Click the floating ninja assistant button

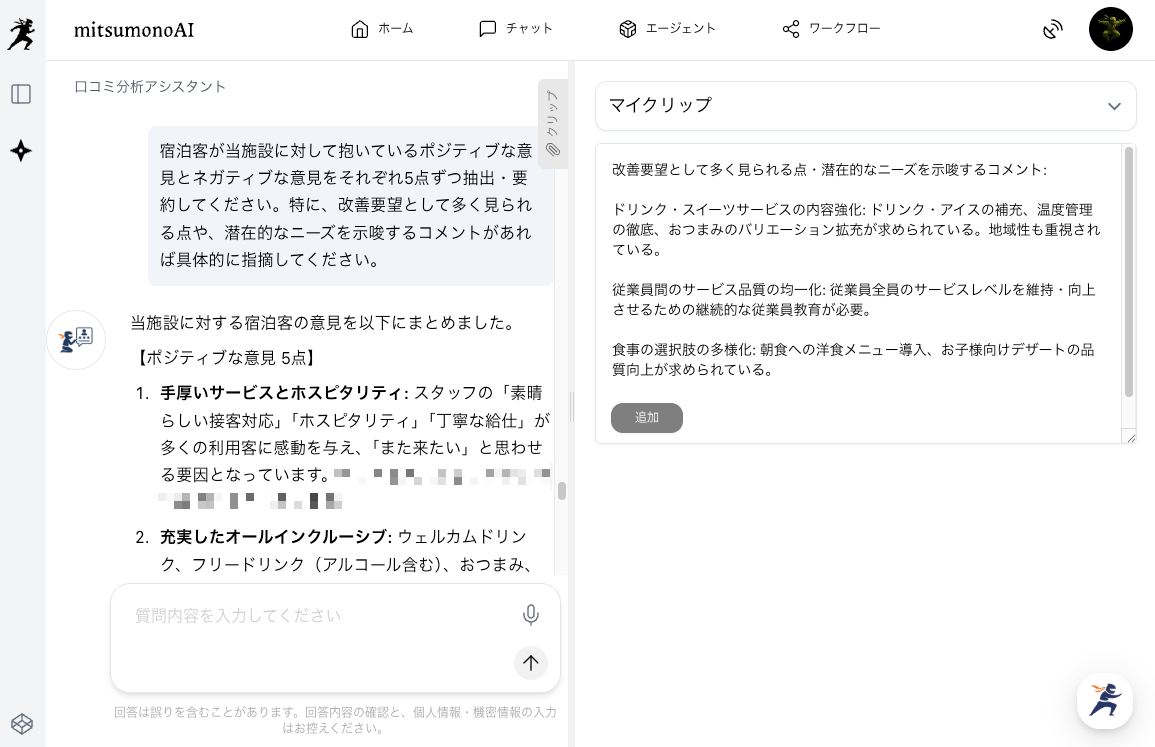pos(1104,700)
